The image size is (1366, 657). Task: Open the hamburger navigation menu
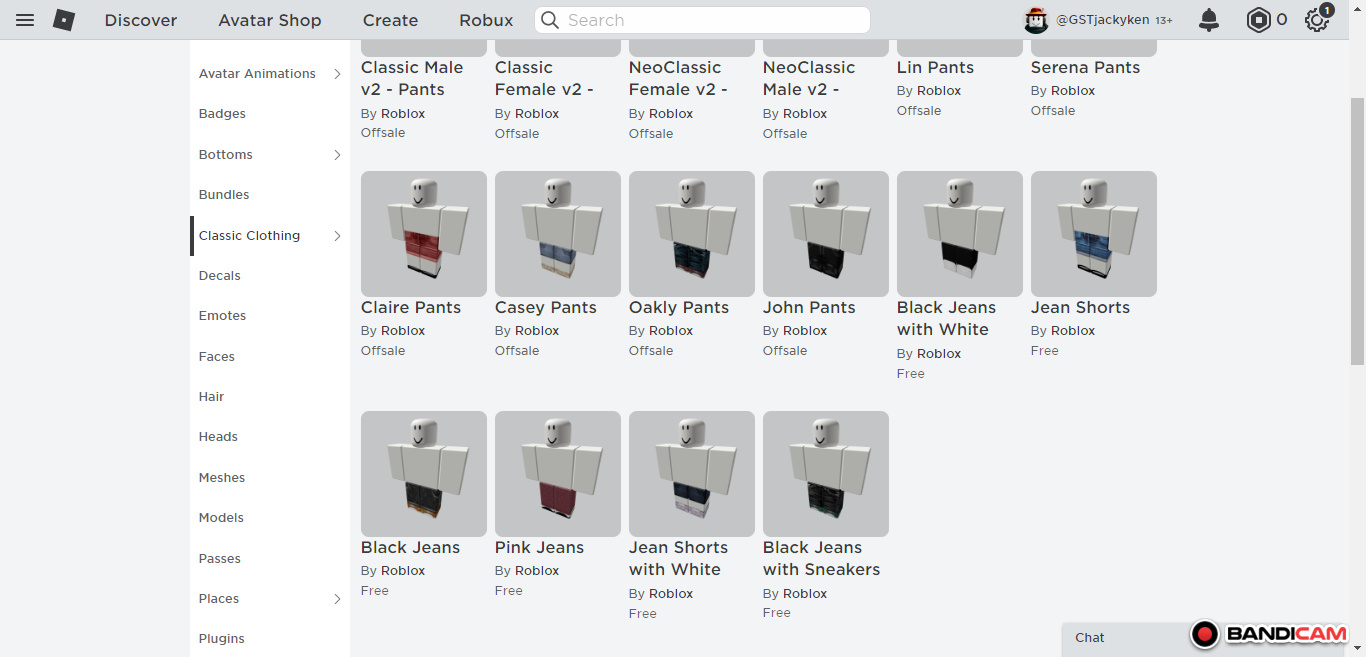pyautogui.click(x=25, y=20)
